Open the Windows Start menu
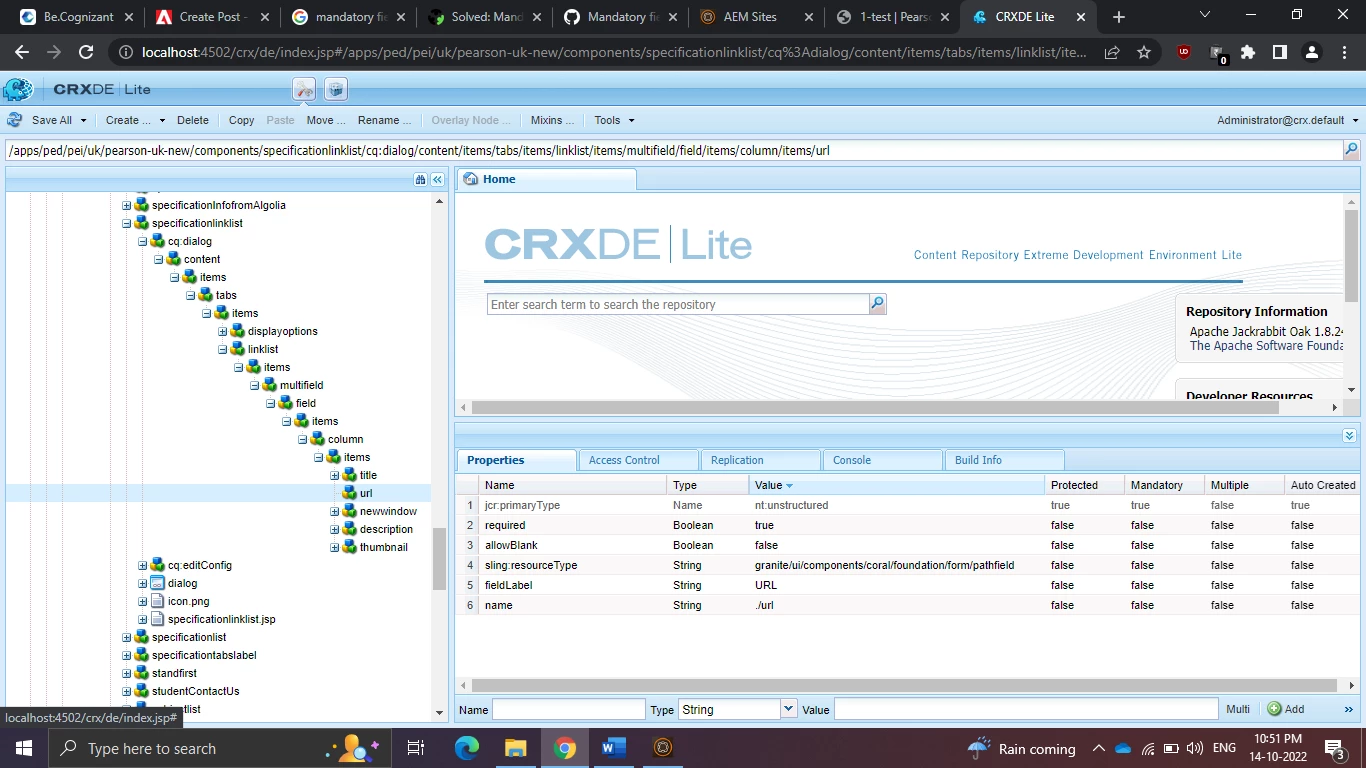 pyautogui.click(x=23, y=748)
